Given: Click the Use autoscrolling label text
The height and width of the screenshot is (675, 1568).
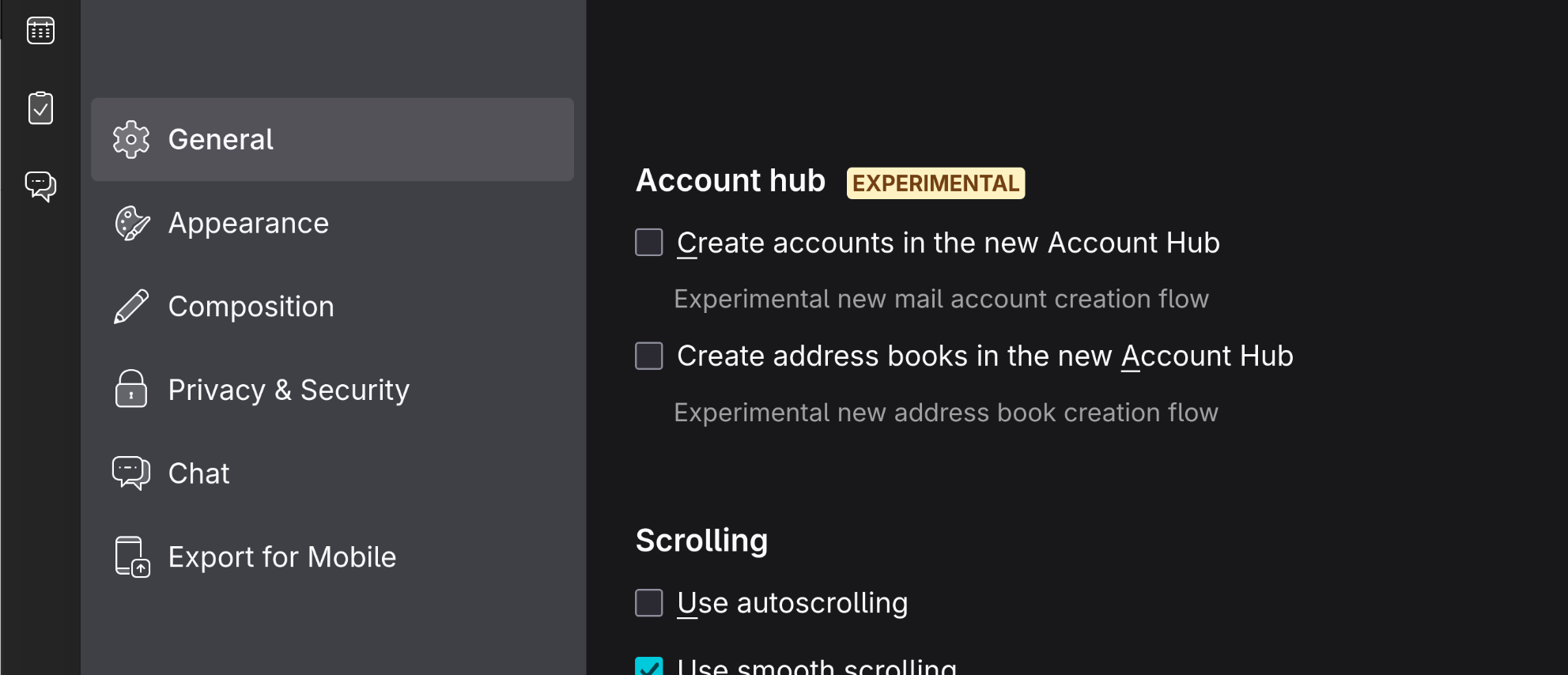Looking at the screenshot, I should pyautogui.click(x=792, y=603).
